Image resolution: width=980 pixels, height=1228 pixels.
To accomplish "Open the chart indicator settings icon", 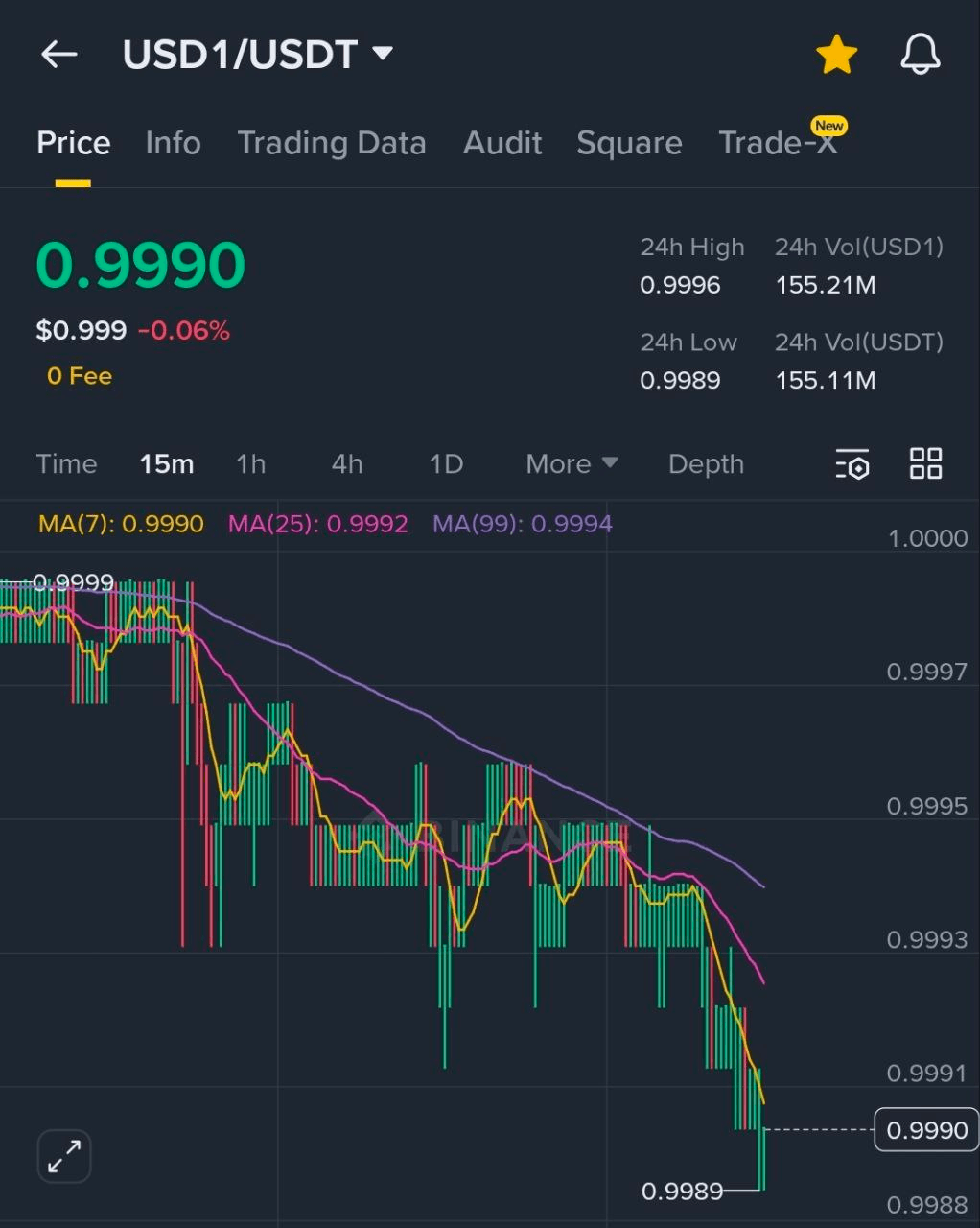I will pyautogui.click(x=852, y=463).
